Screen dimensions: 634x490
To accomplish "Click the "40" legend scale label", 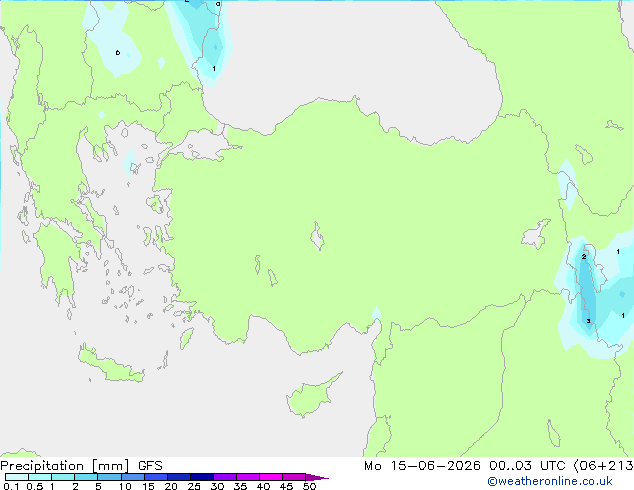I will click(263, 486).
